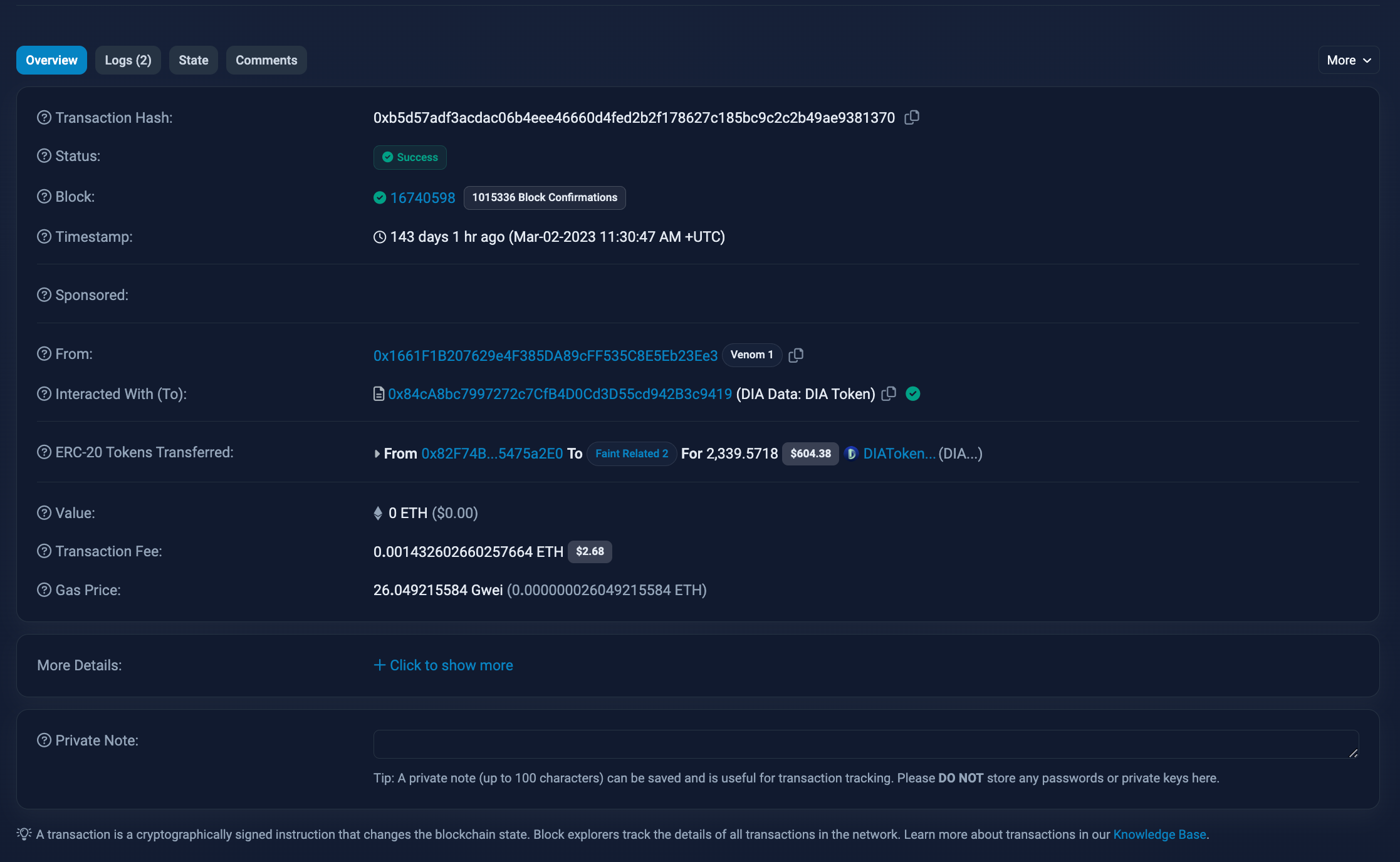Click the Faint Related 2 address tag

point(631,454)
